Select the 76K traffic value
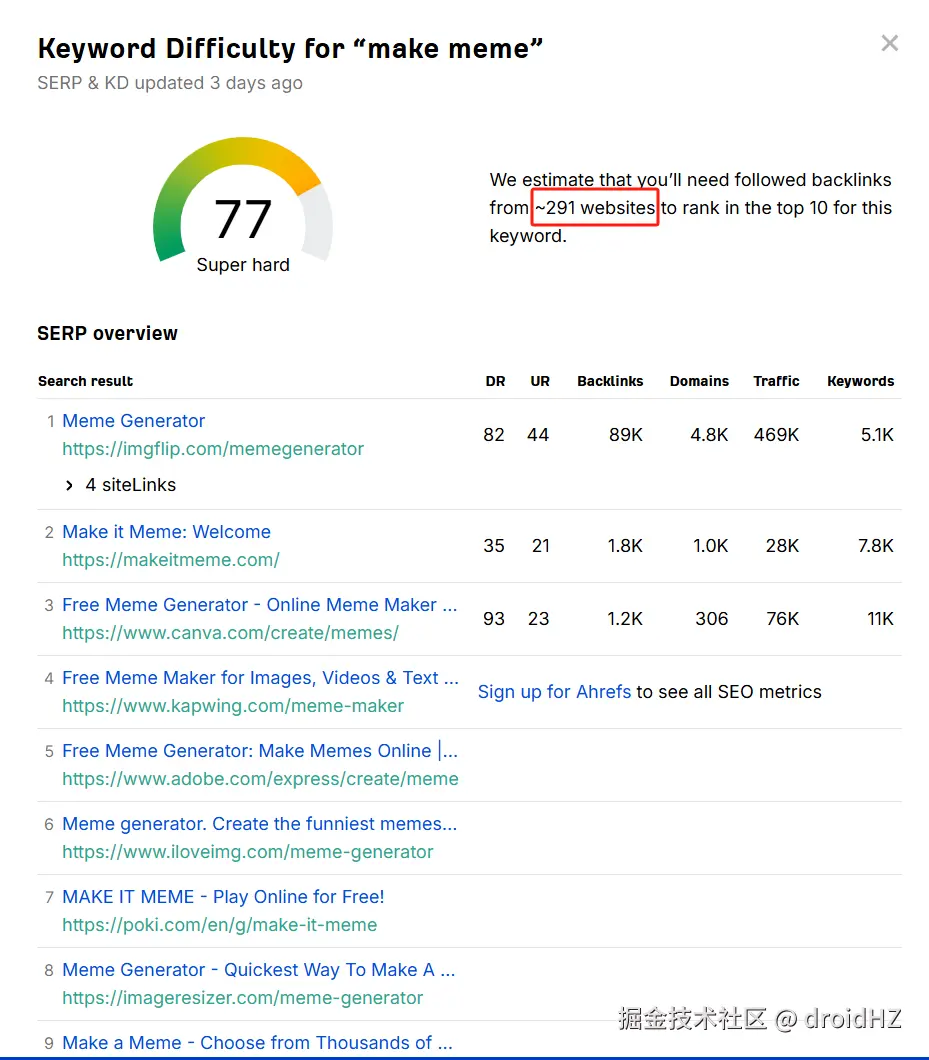 pos(782,619)
